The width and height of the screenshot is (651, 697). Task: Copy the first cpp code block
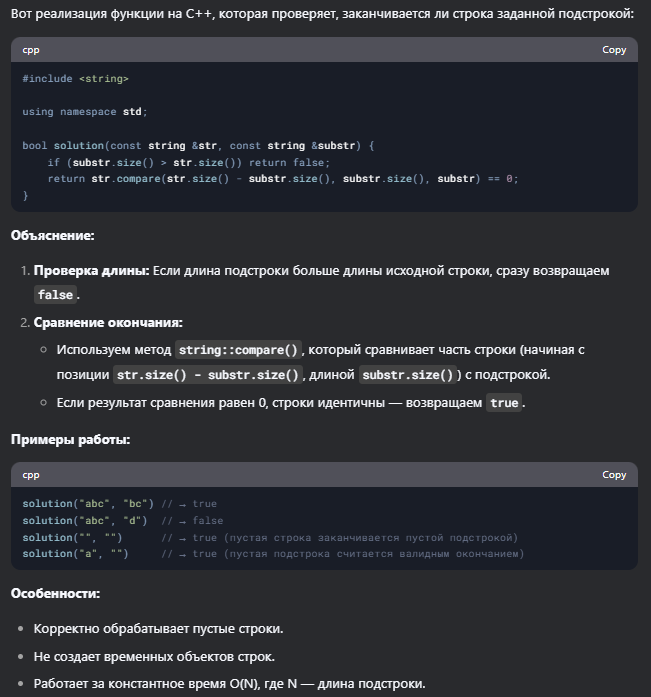(614, 50)
